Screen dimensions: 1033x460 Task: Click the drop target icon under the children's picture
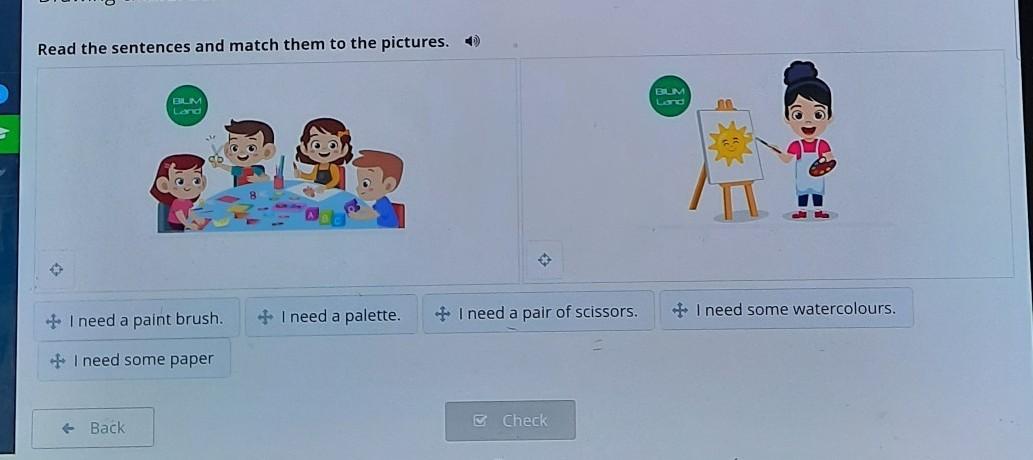(56, 269)
